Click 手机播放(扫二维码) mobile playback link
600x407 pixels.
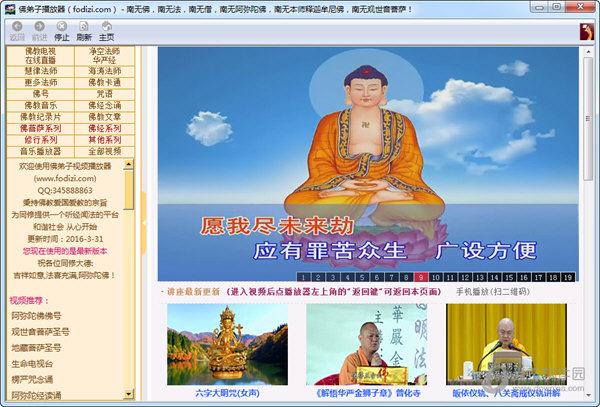coord(492,292)
